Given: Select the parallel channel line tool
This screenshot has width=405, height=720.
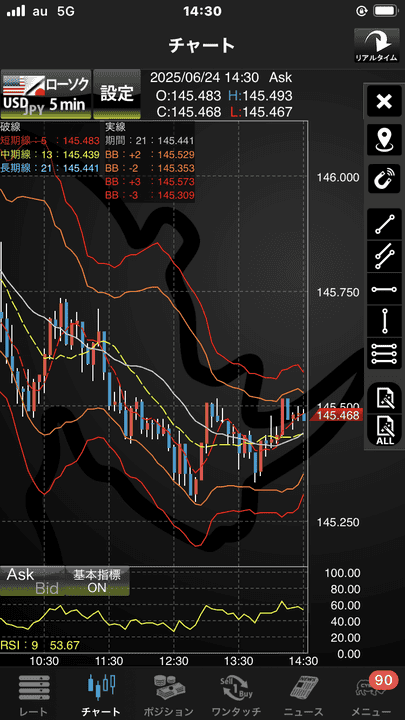Looking at the screenshot, I should [384, 256].
